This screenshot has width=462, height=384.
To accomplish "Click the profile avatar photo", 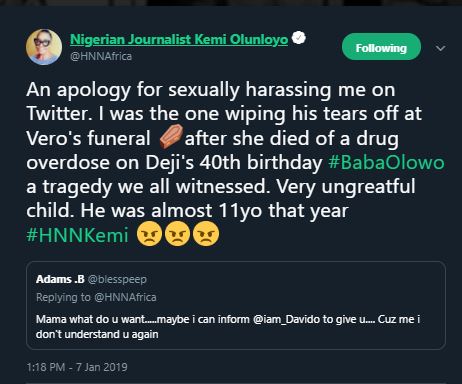I will (x=44, y=47).
